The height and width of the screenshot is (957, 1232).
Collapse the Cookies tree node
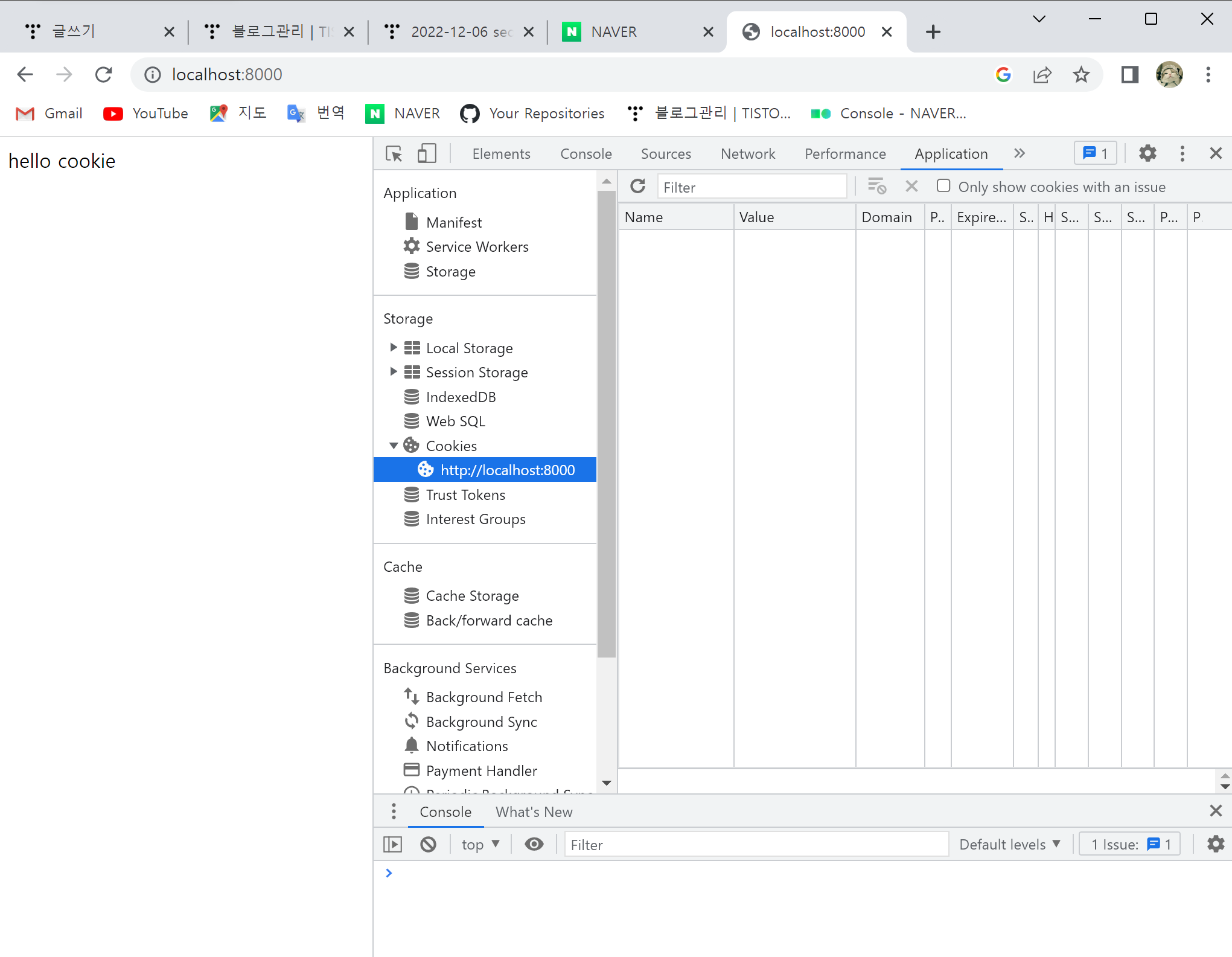(394, 446)
